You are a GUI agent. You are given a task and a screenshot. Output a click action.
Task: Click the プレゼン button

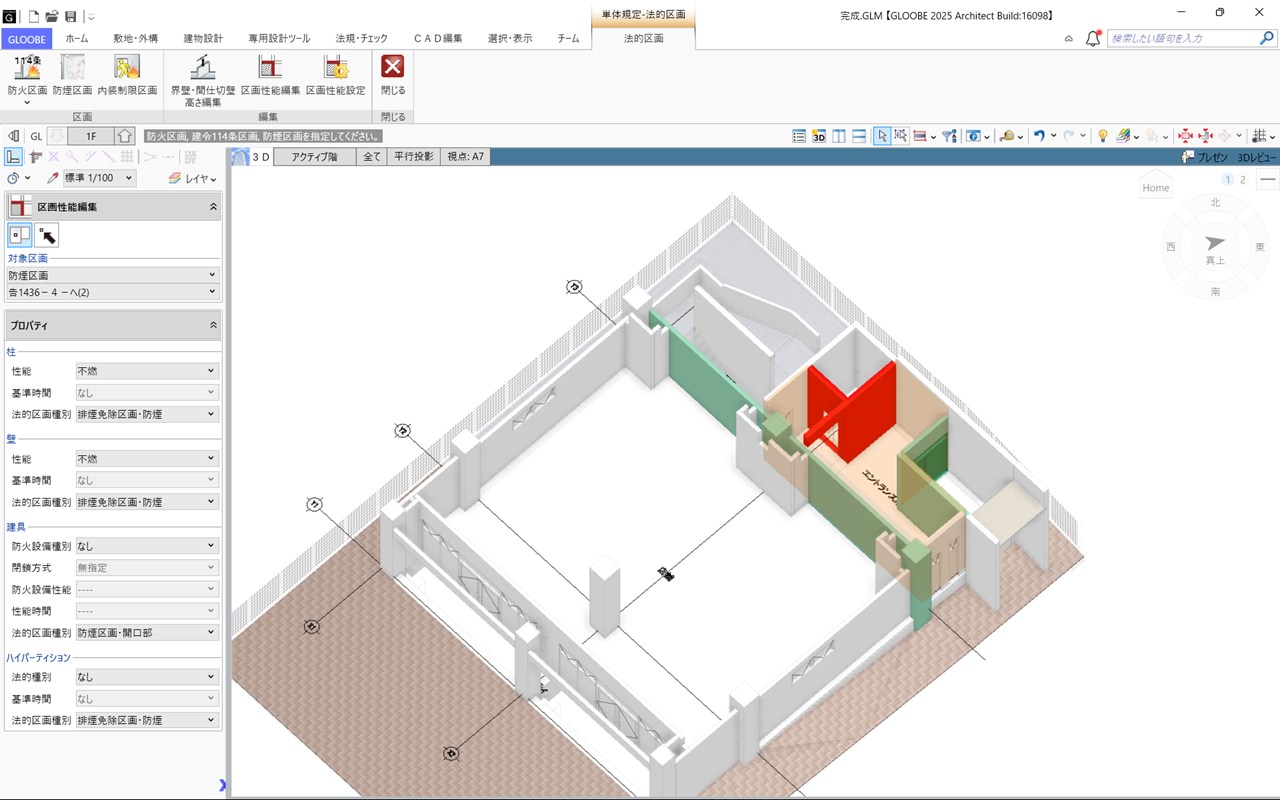click(x=1205, y=157)
